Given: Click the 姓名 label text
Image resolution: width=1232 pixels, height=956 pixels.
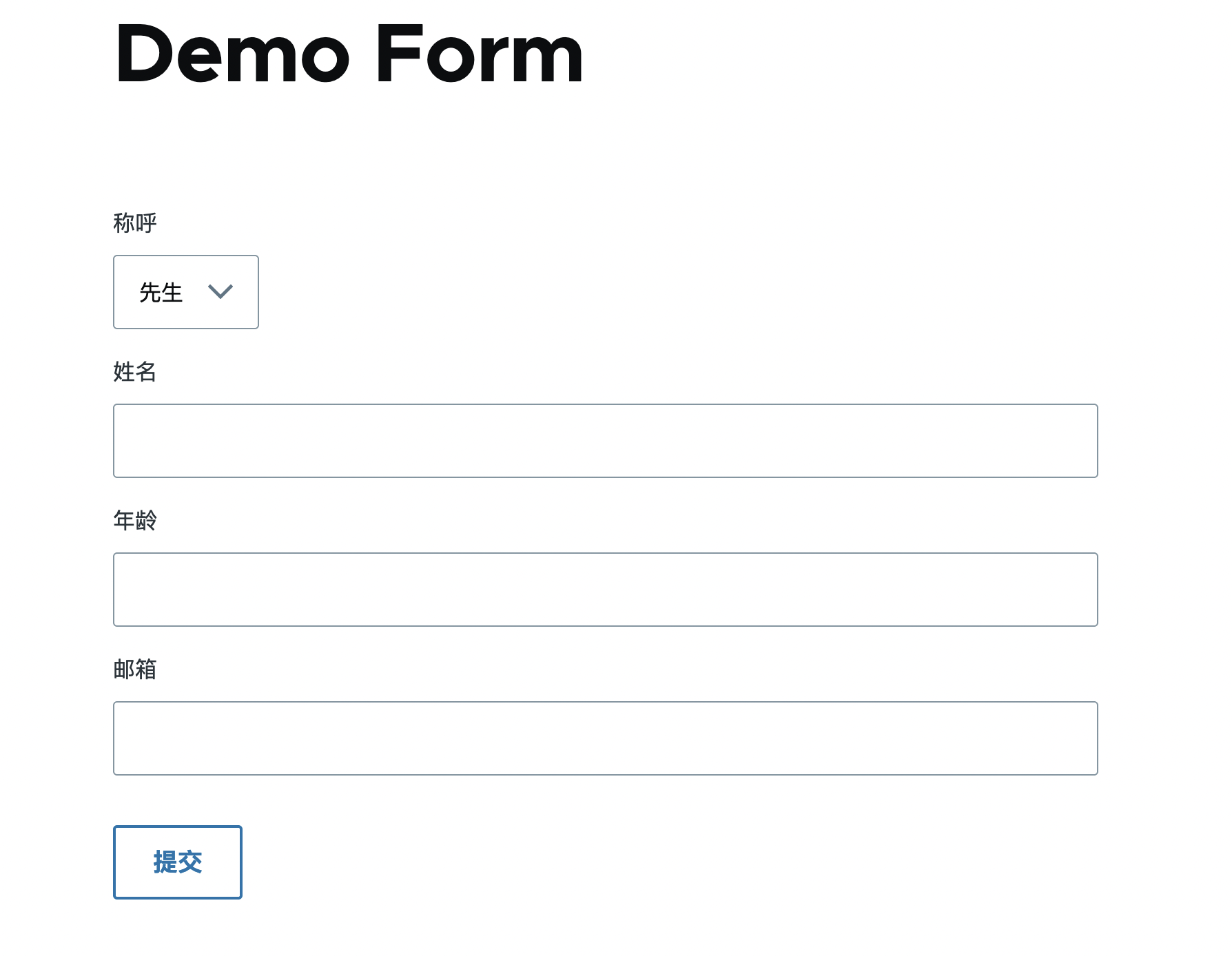Looking at the screenshot, I should [135, 372].
